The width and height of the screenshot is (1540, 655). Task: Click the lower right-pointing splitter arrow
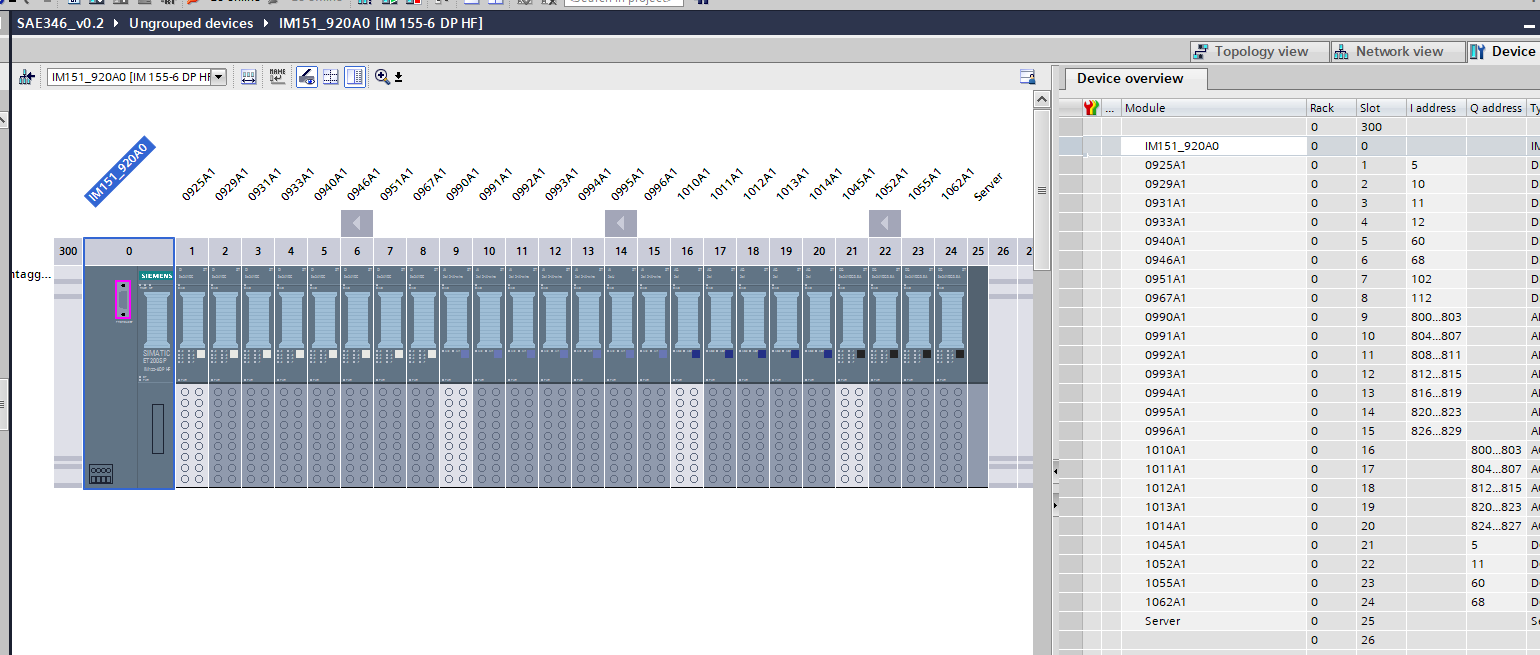pyautogui.click(x=1056, y=507)
